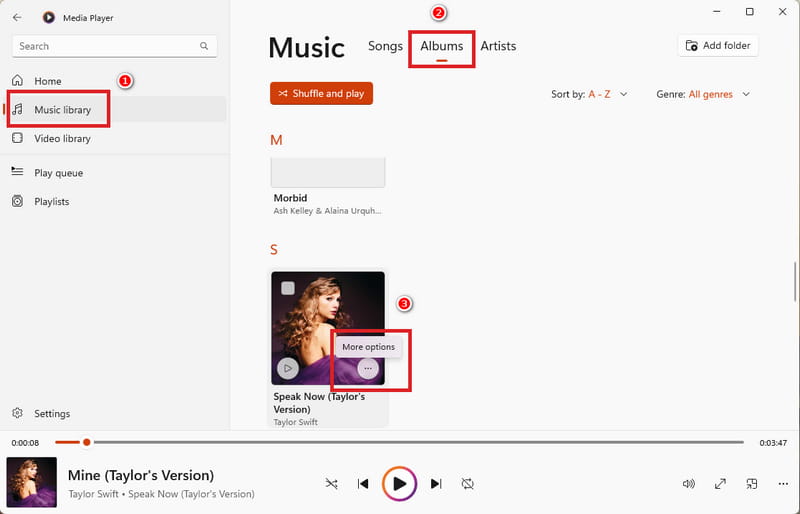
Task: Click the Taylor Swift artist name under album
Action: (x=295, y=422)
